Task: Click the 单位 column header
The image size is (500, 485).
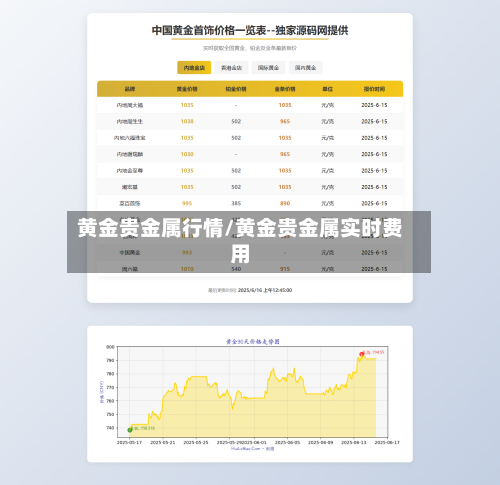Action: click(328, 89)
